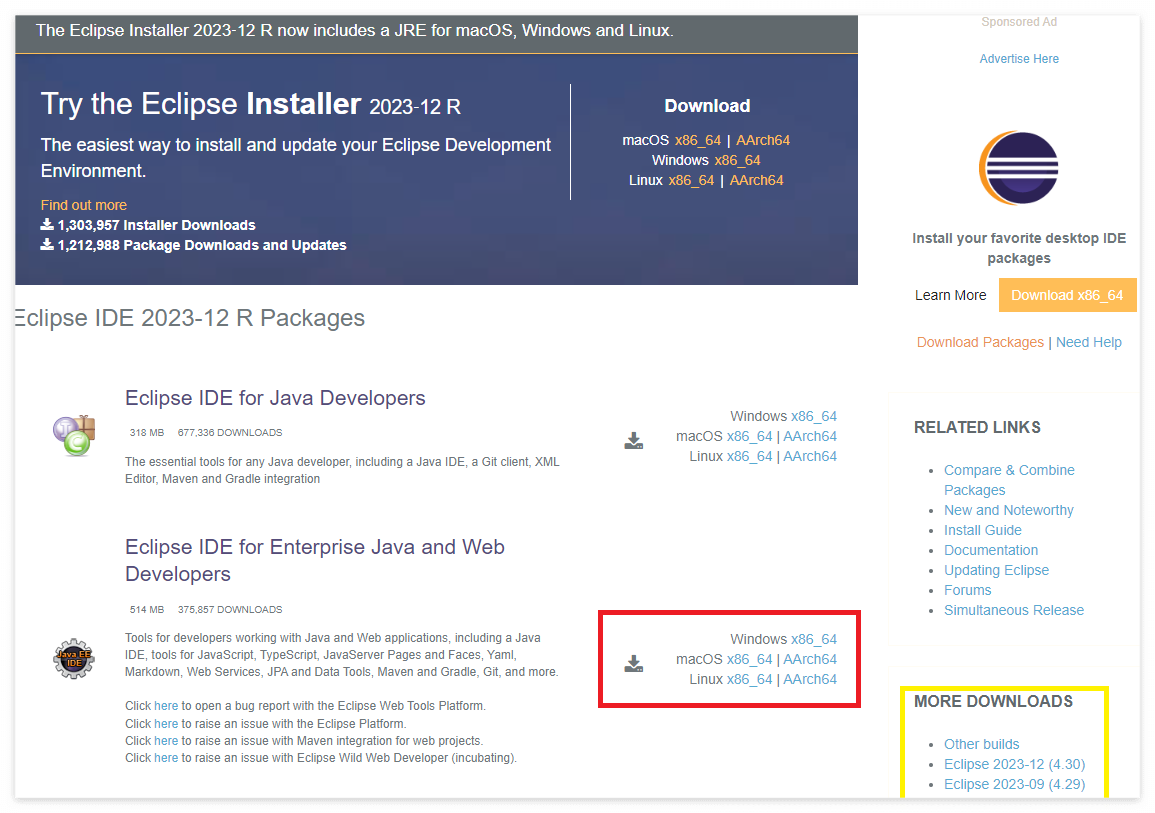Click the 'Eclipse IDE 2023-12 R Packages' heading
Screen dimensions: 1155x813
190,318
